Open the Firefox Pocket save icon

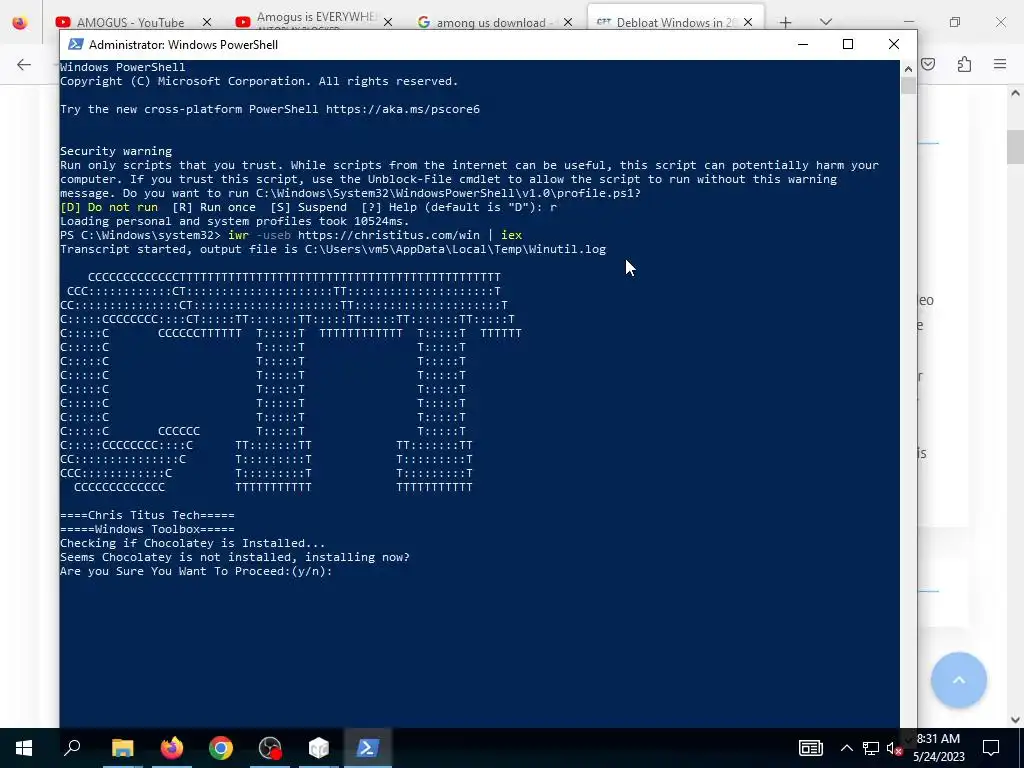928,64
